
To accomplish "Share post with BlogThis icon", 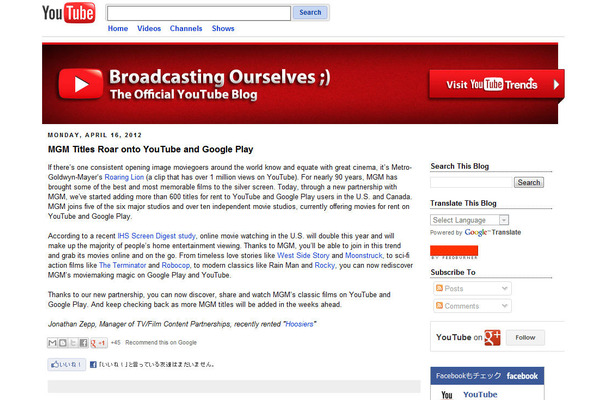I will [63, 343].
